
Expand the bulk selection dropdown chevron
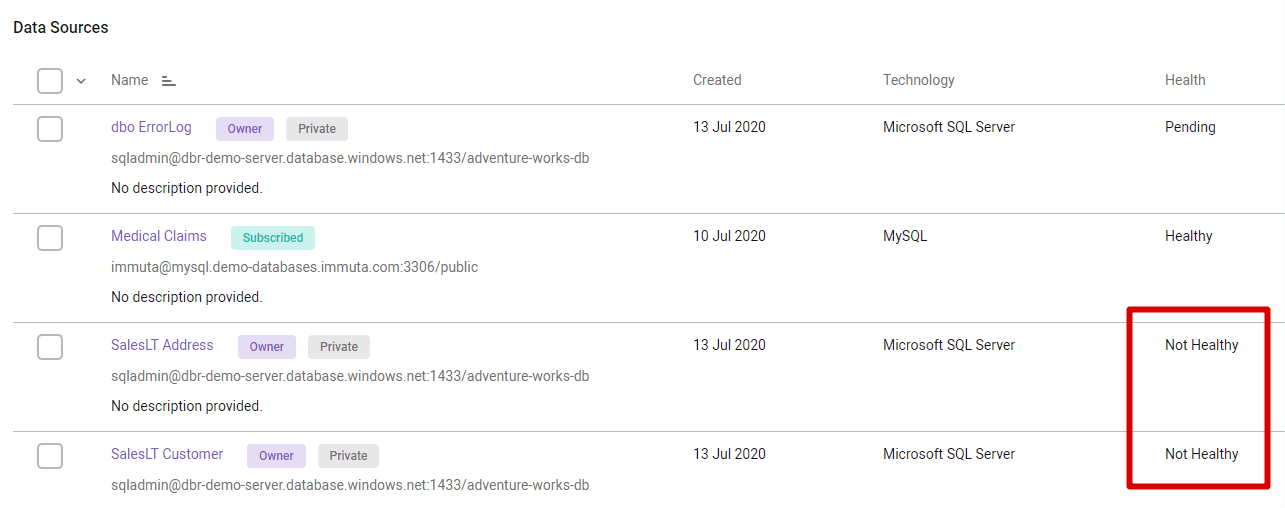pos(81,81)
